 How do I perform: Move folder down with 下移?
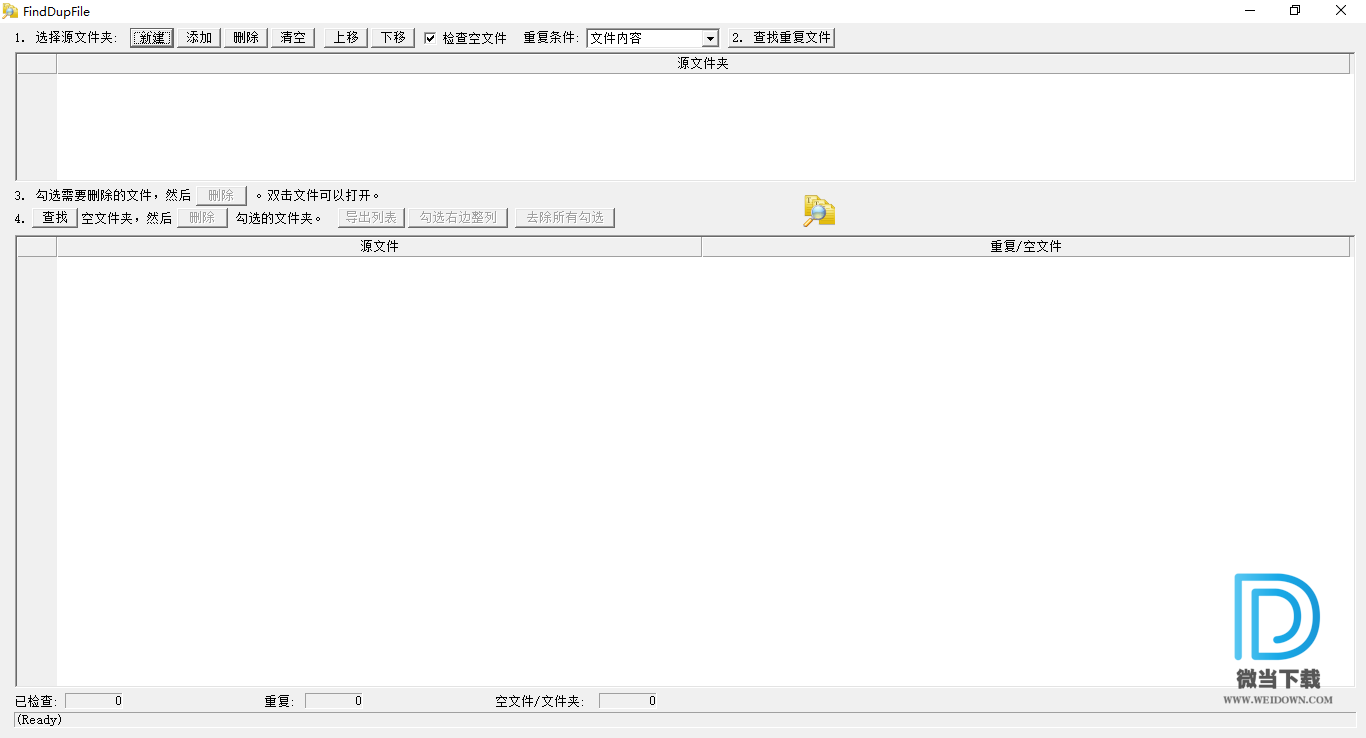(x=393, y=38)
